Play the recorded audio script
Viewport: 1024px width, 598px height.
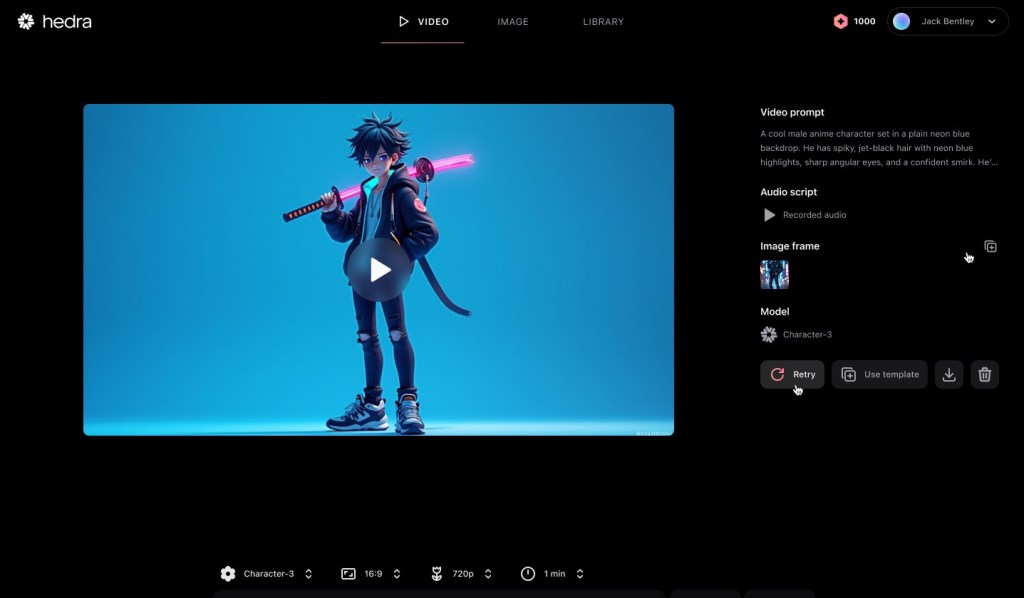(770, 215)
